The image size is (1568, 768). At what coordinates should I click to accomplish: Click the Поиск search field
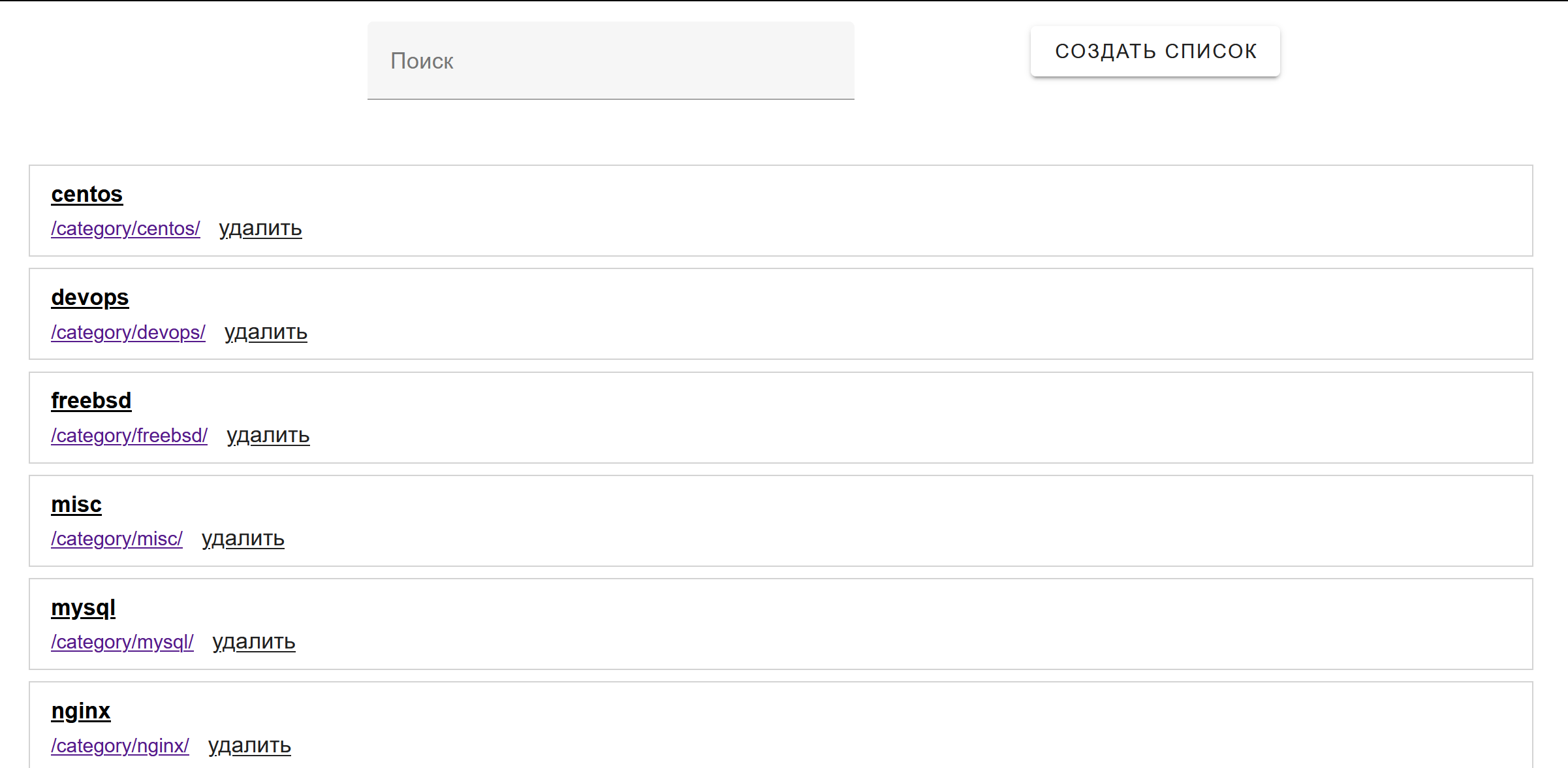pos(610,61)
